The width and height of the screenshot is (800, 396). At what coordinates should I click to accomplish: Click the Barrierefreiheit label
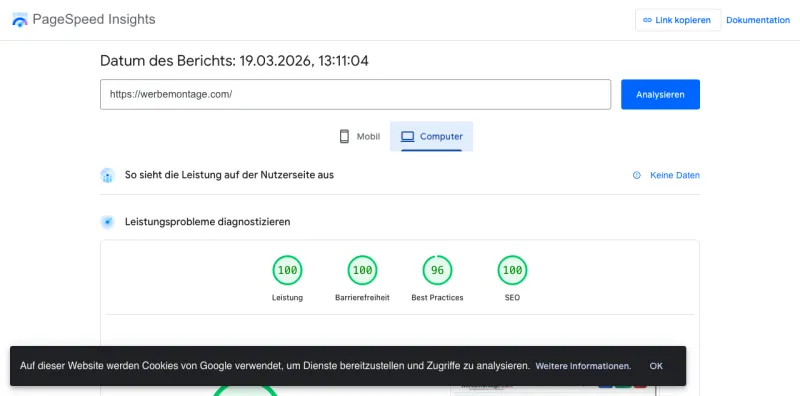pos(362,298)
